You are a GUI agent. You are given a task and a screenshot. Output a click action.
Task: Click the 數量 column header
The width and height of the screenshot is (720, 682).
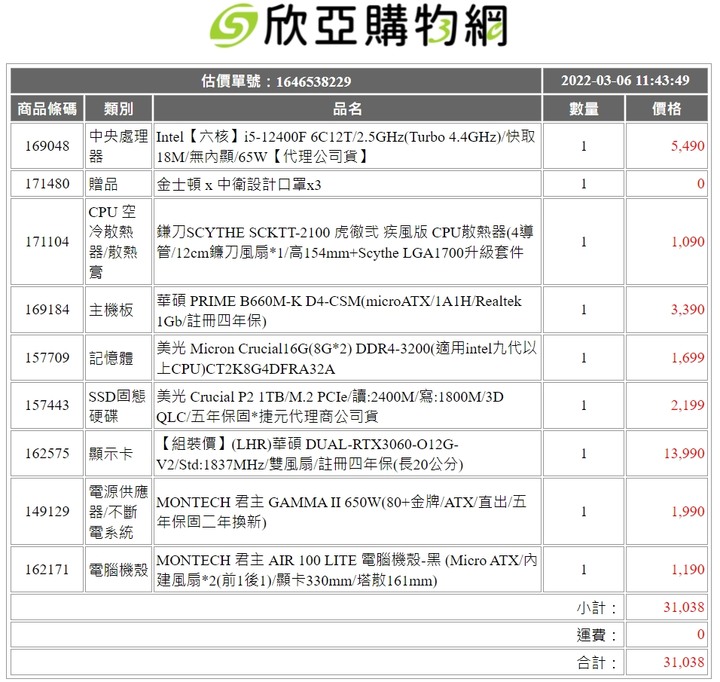(x=584, y=109)
